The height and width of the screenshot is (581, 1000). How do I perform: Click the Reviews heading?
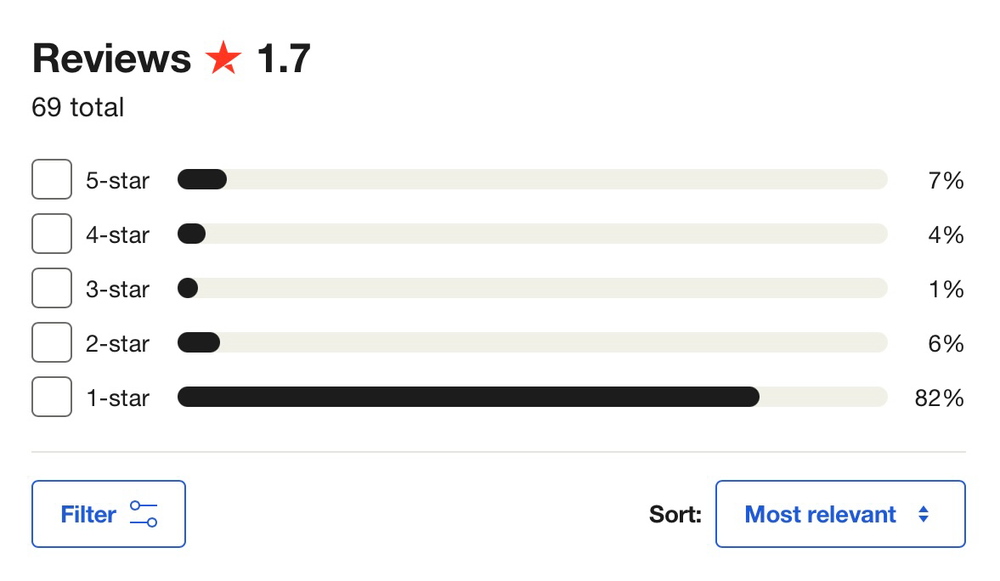(x=111, y=58)
